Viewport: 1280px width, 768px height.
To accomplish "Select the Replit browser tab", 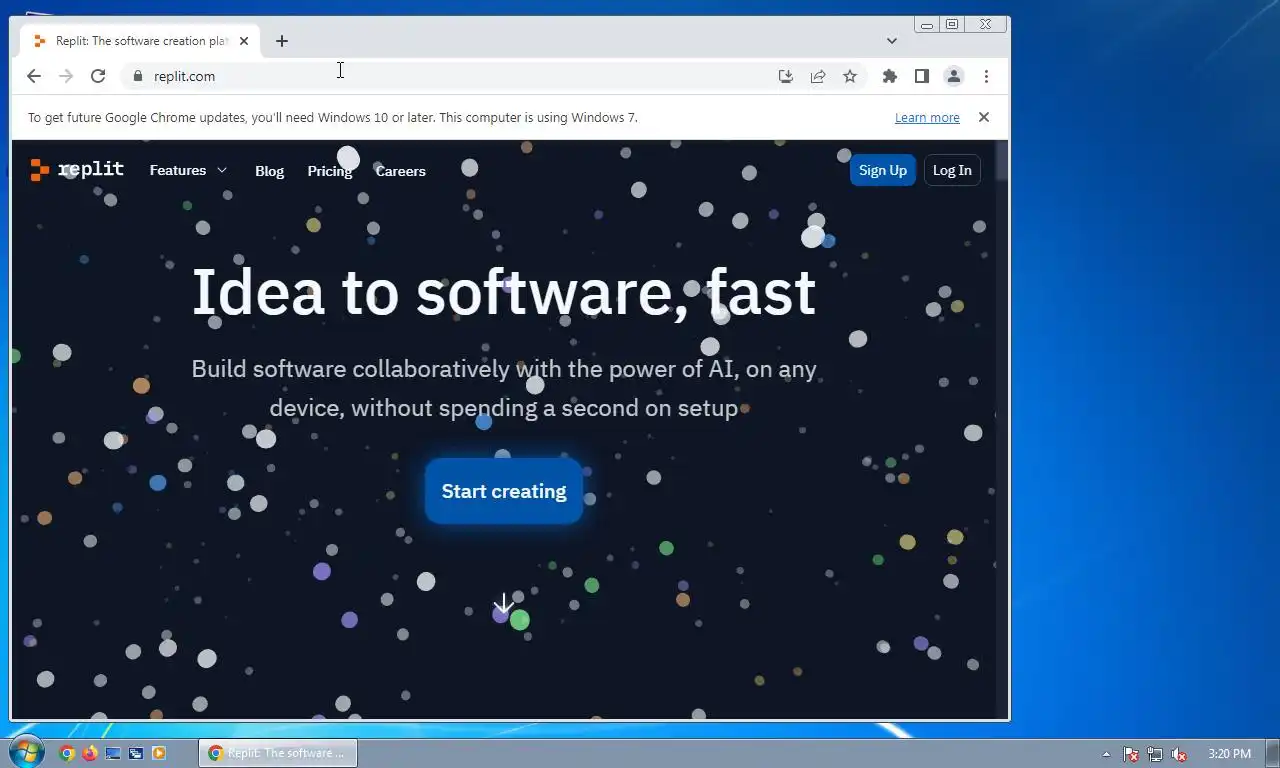I will pos(141,41).
